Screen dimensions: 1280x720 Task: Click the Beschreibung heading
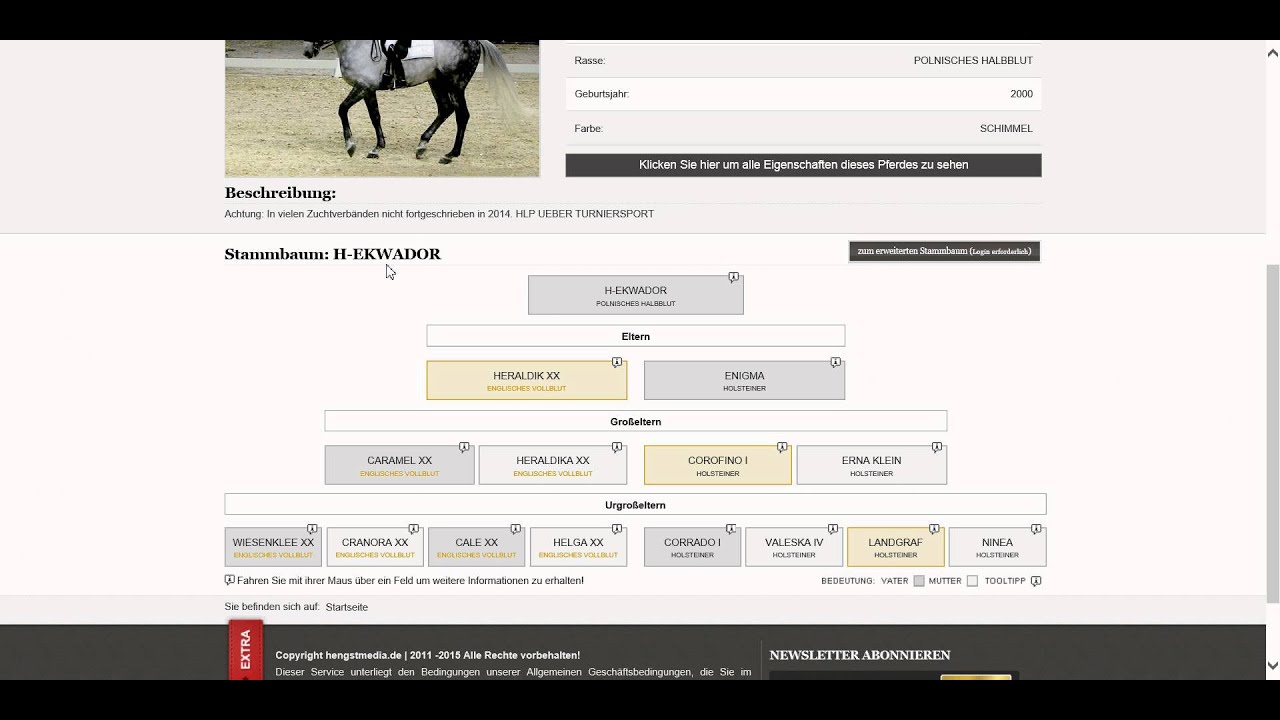click(280, 193)
